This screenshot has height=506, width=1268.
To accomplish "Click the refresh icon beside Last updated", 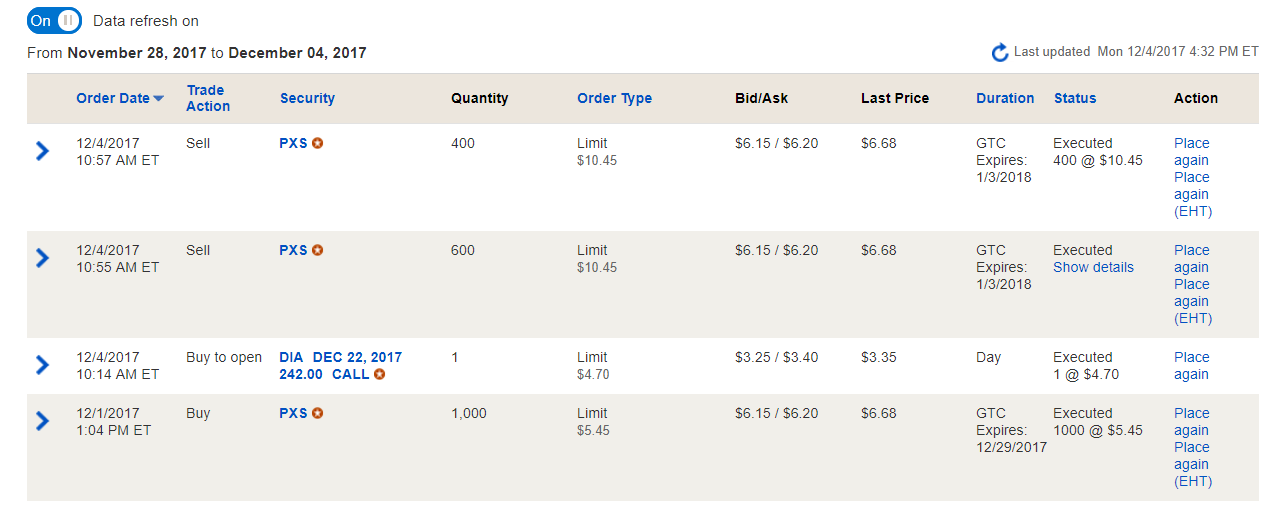I will coord(999,52).
